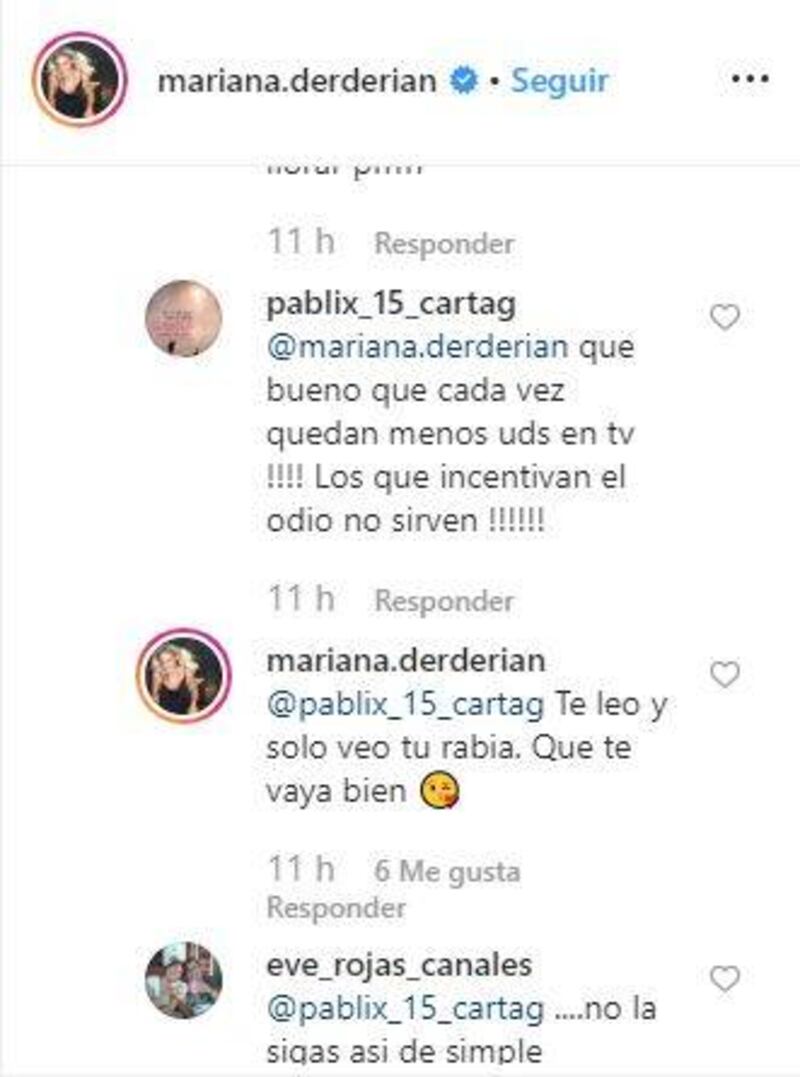Like pablix_15_cartag's comment with heart icon
Viewport: 800px width, 1077px height.
point(724,317)
